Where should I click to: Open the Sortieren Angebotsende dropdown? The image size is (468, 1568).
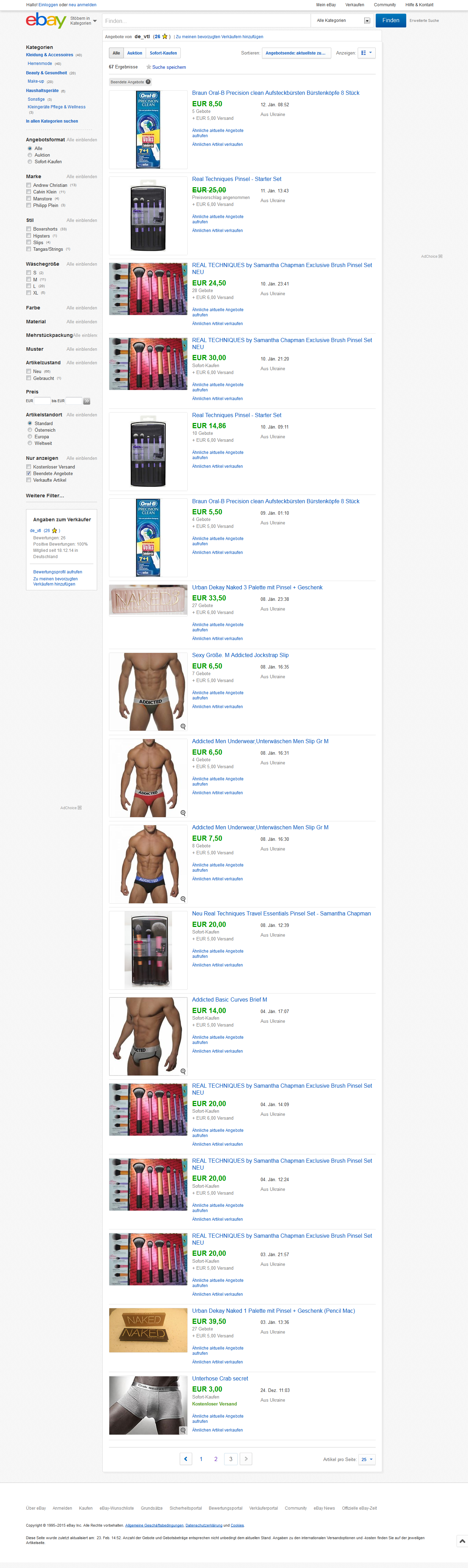pyautogui.click(x=297, y=53)
